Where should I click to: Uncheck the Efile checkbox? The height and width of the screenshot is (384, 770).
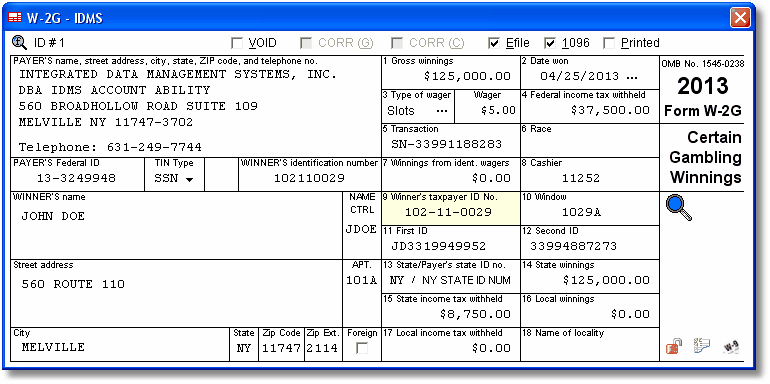tap(494, 44)
